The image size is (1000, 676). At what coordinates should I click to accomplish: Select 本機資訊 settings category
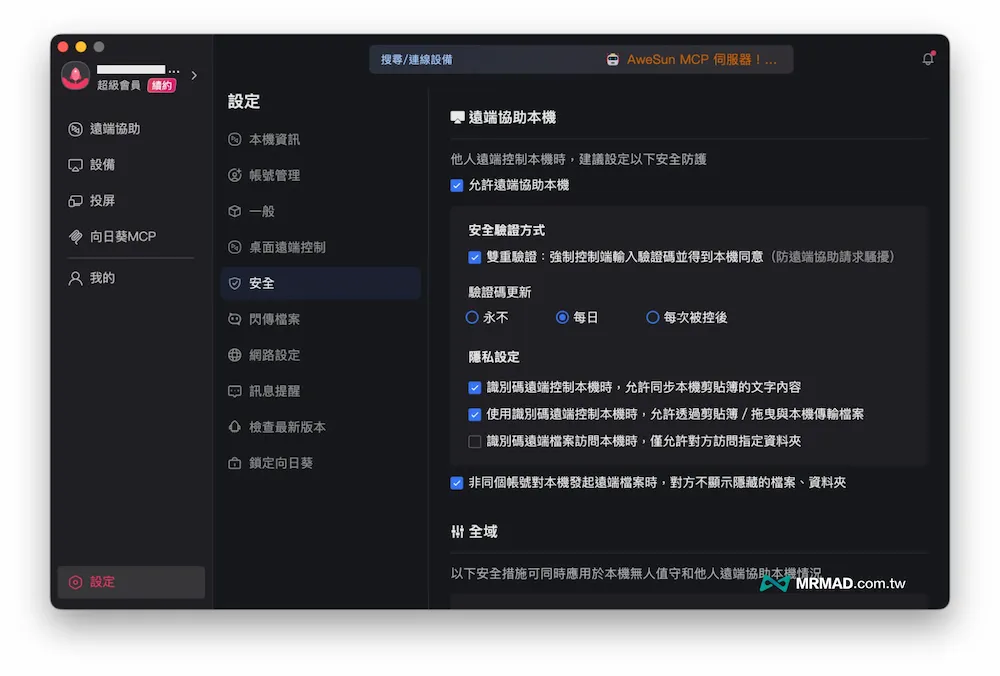[321, 140]
